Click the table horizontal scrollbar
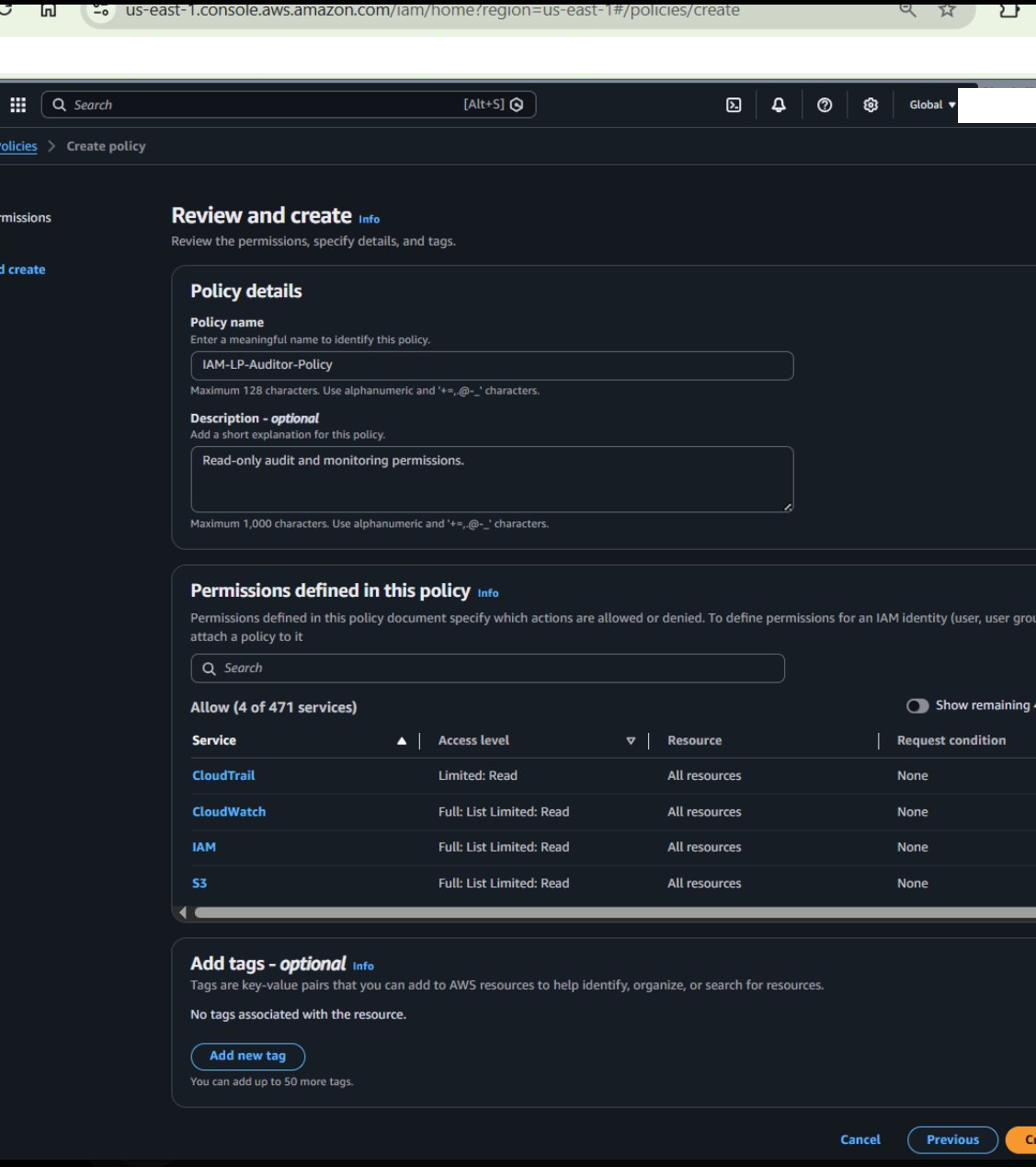This screenshot has width=1036, height=1176. (615, 913)
